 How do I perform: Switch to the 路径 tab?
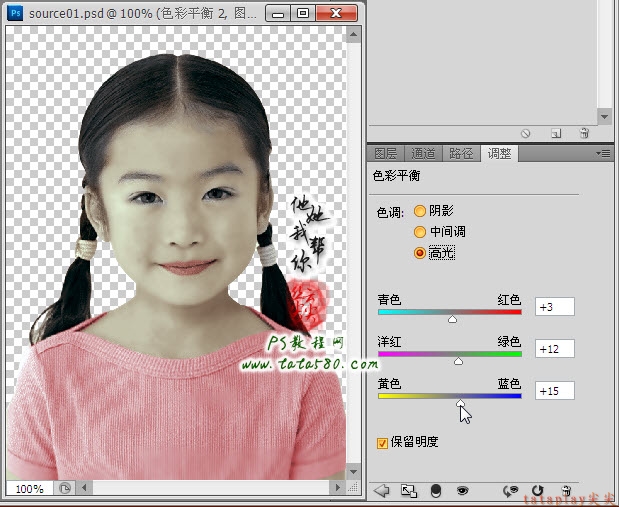[461, 153]
